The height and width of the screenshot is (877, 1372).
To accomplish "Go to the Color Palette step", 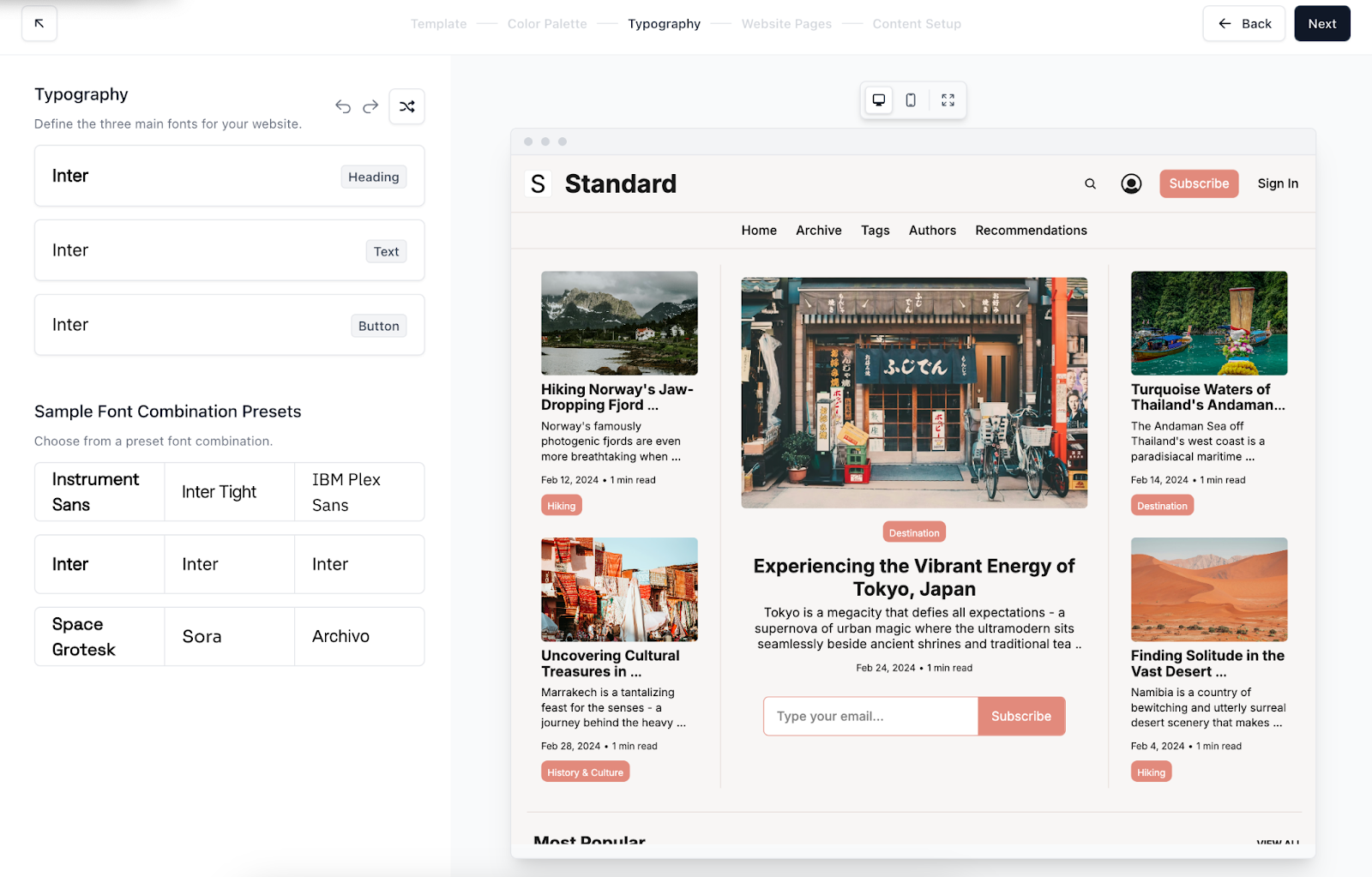I will point(547,24).
